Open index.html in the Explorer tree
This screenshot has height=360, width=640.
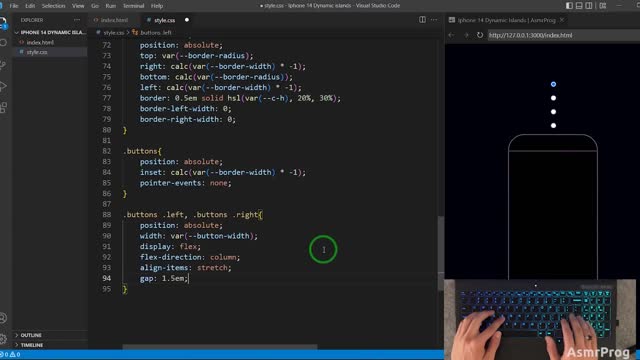coord(40,42)
